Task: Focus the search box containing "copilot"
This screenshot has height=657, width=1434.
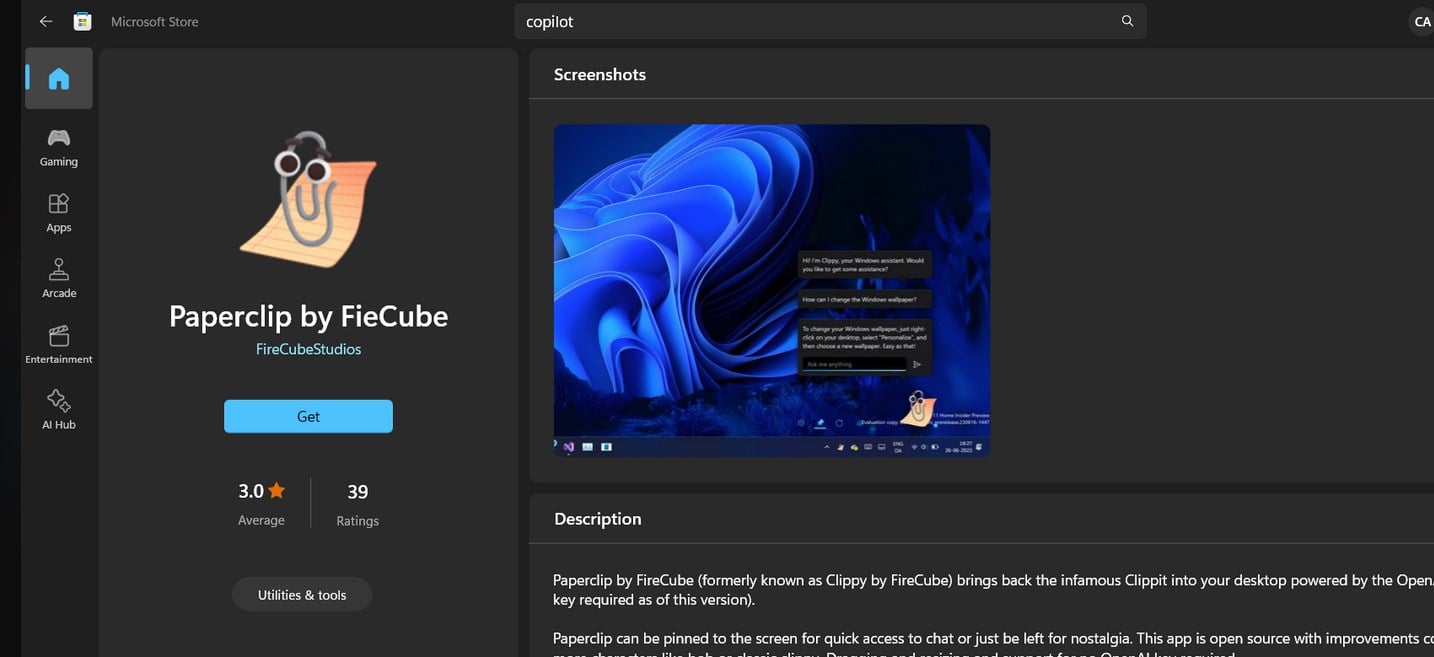Action: [x=830, y=21]
